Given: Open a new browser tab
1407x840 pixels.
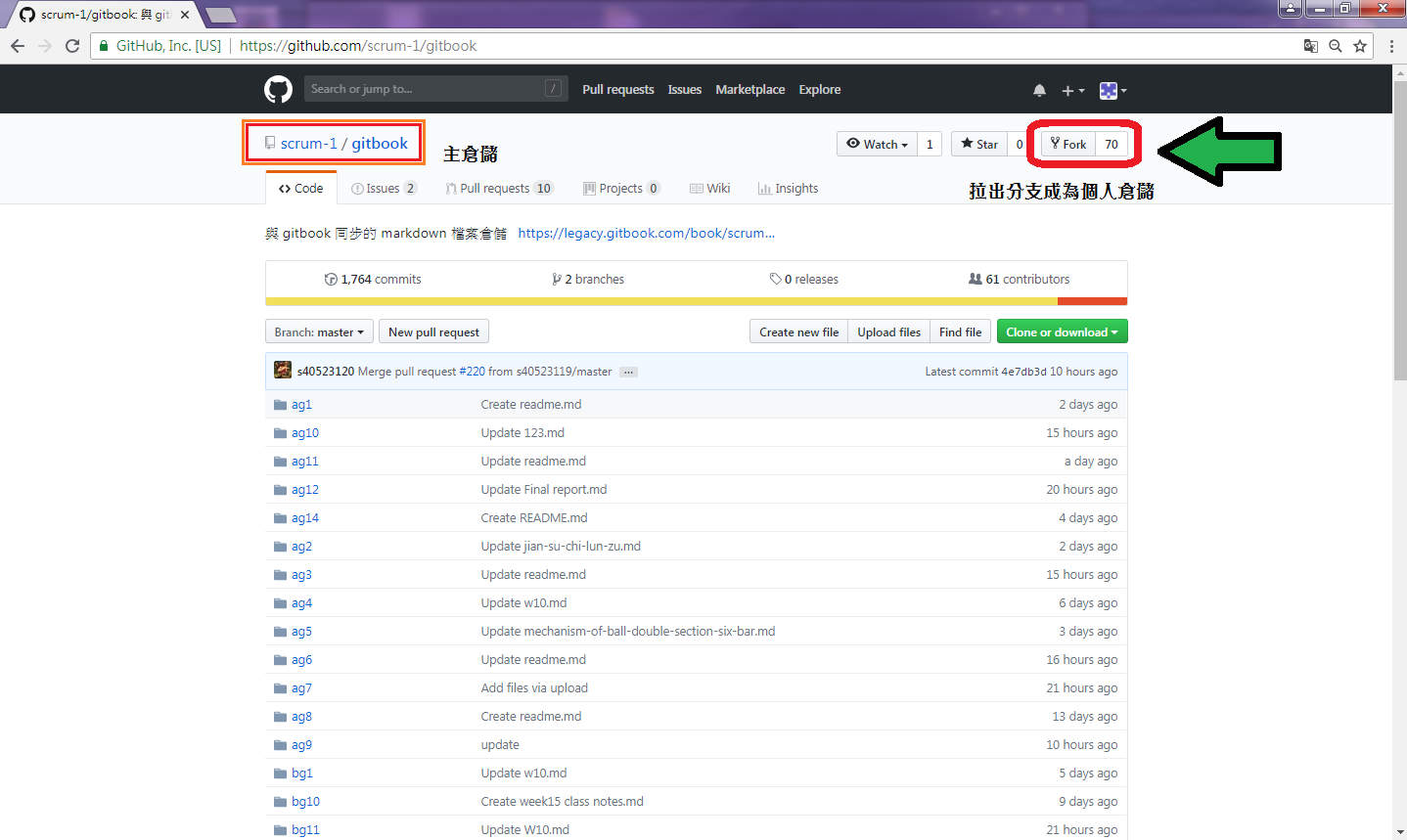Looking at the screenshot, I should coord(221,15).
